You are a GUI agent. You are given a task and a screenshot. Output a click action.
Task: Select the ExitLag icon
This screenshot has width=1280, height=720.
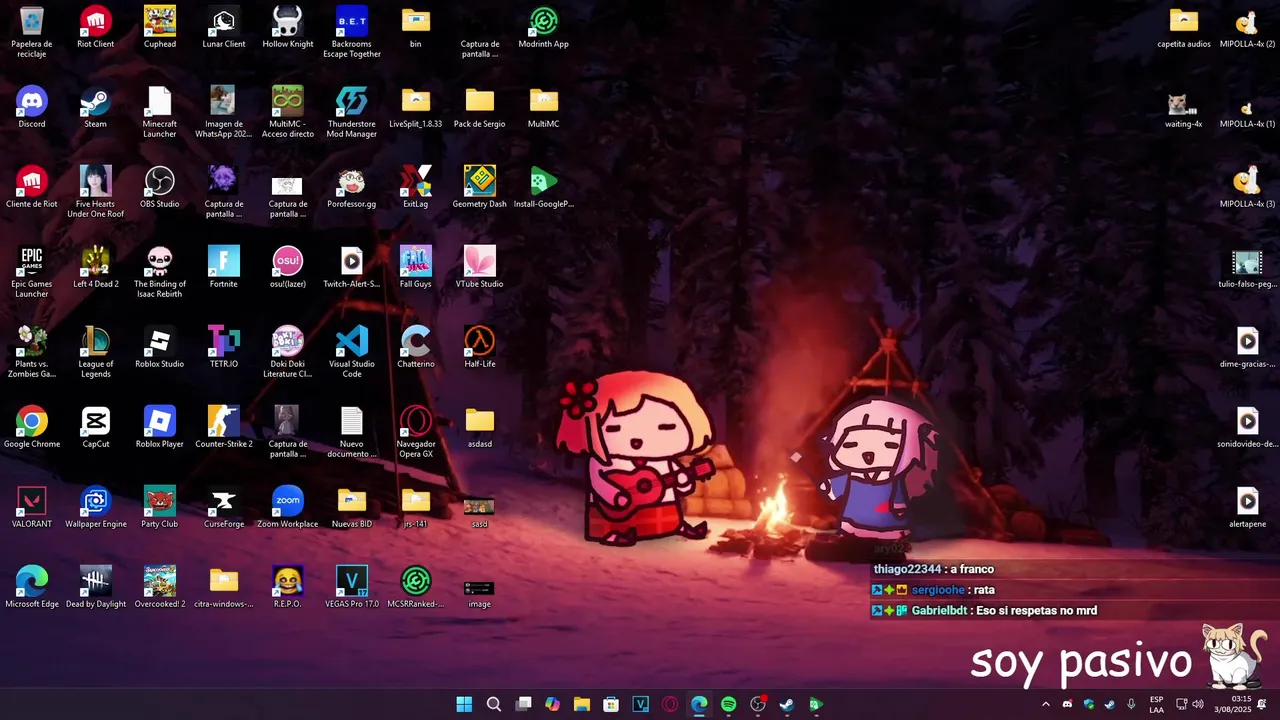(416, 187)
